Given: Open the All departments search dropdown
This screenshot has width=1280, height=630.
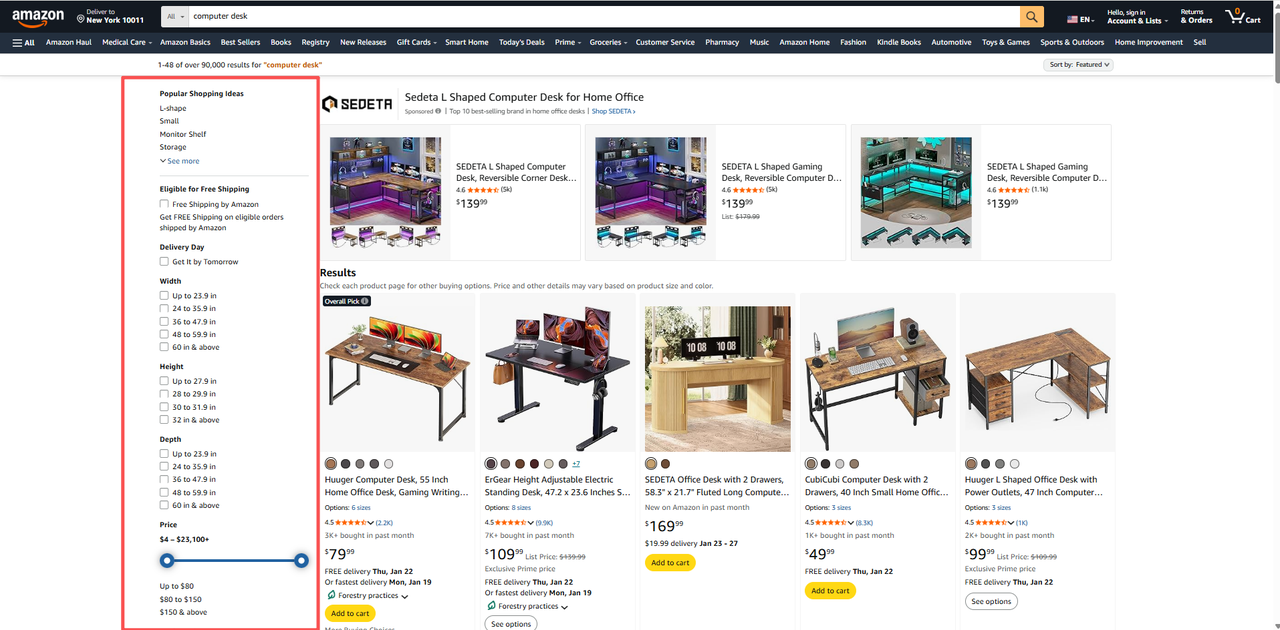Looking at the screenshot, I should (x=175, y=16).
